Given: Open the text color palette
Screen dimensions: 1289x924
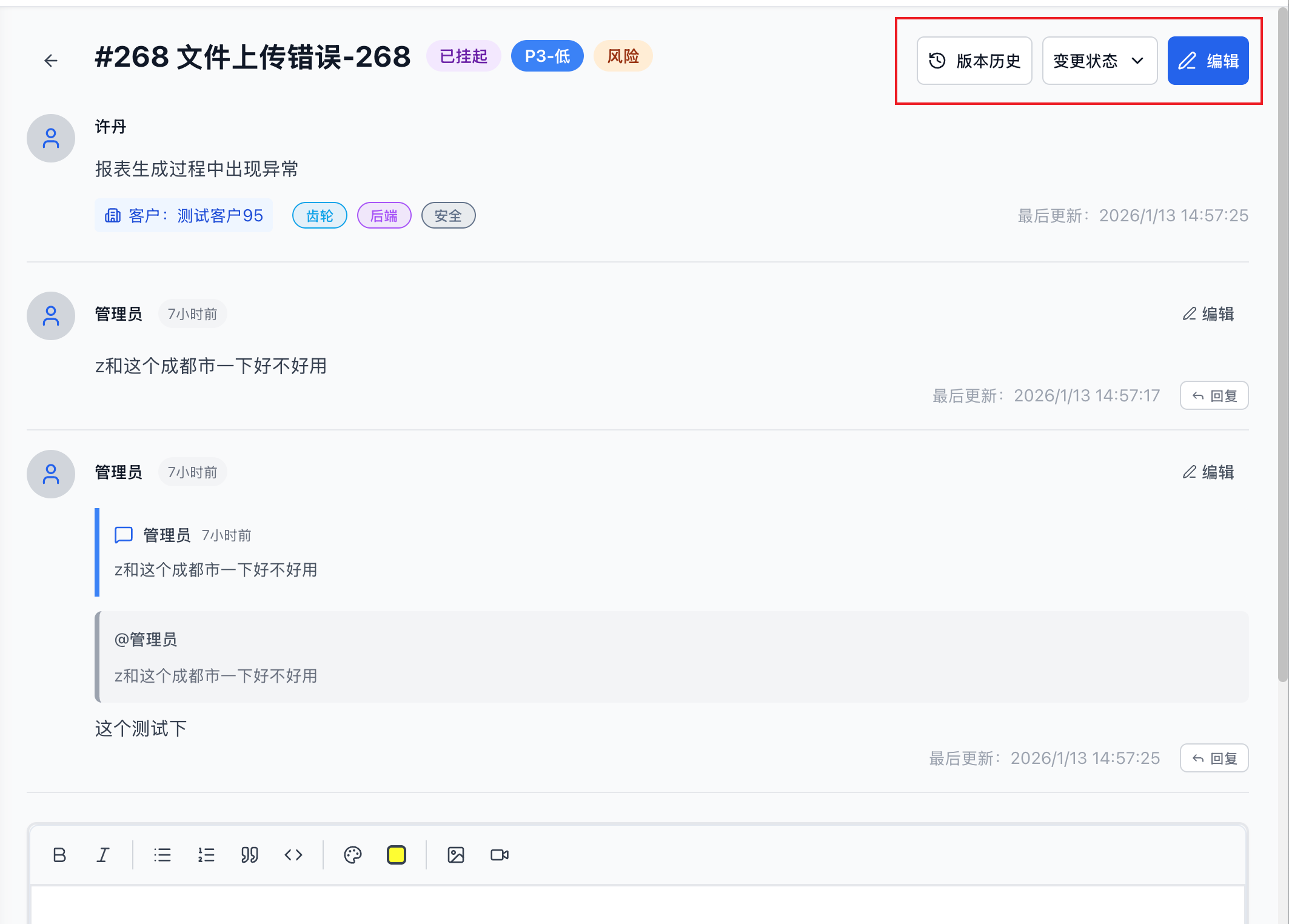Looking at the screenshot, I should tap(352, 855).
